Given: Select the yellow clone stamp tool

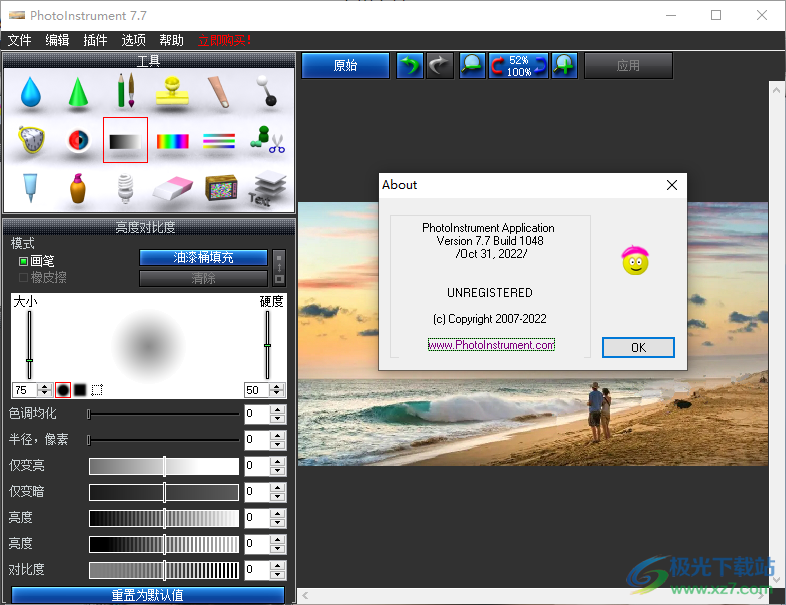Looking at the screenshot, I should pos(172,91).
